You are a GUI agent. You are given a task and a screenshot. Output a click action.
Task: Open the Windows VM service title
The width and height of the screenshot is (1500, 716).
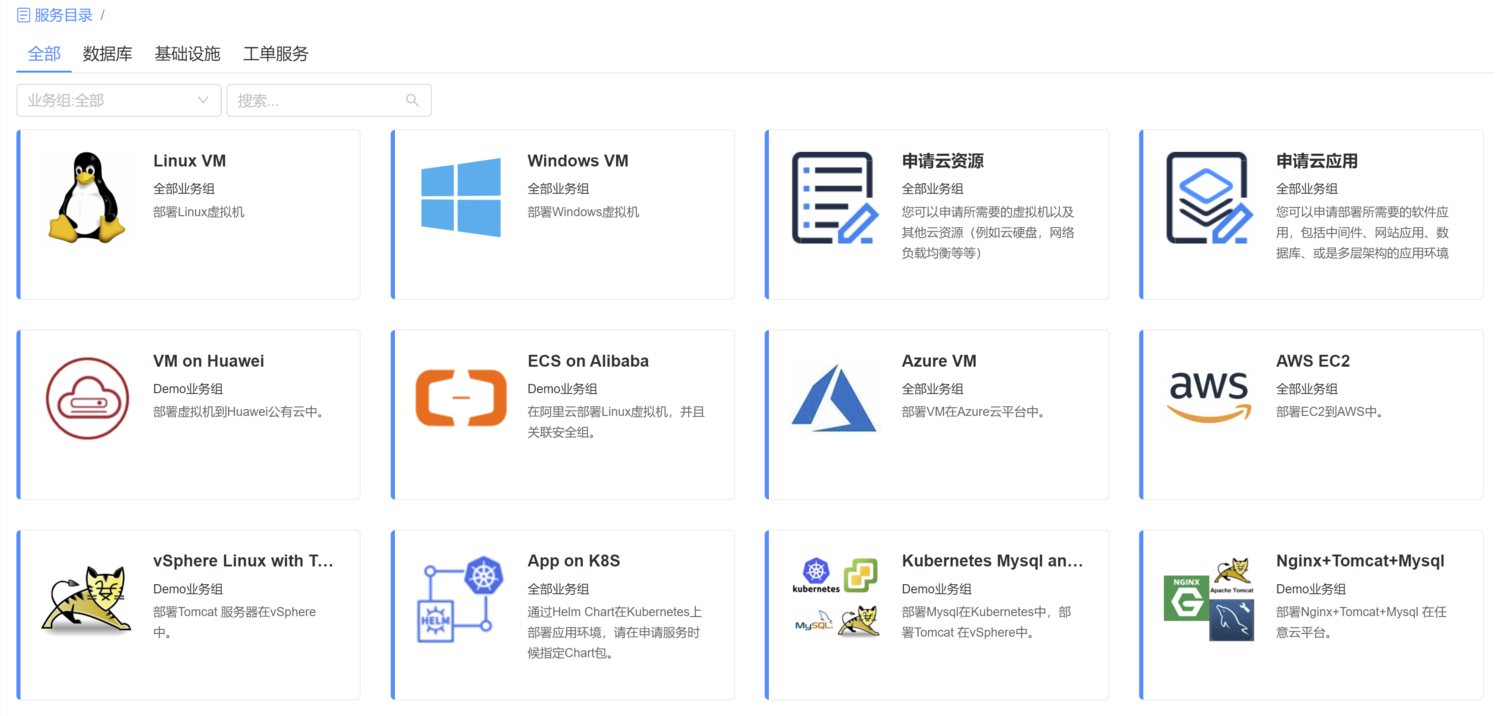[x=578, y=161]
